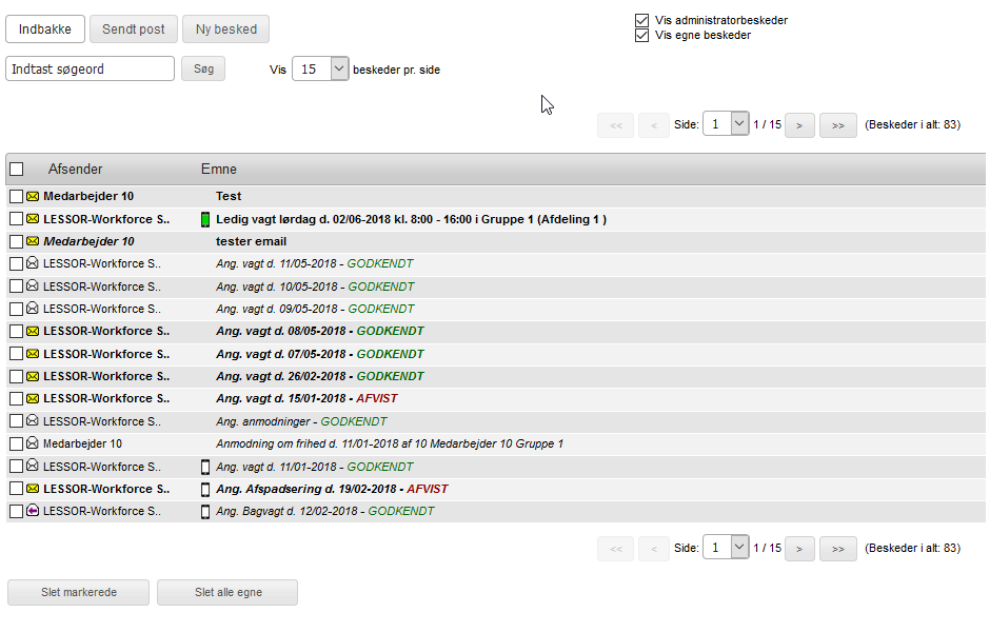This screenshot has width=987, height=621.
Task: Uncheck Vis egne beskeder
Action: pyautogui.click(x=642, y=36)
